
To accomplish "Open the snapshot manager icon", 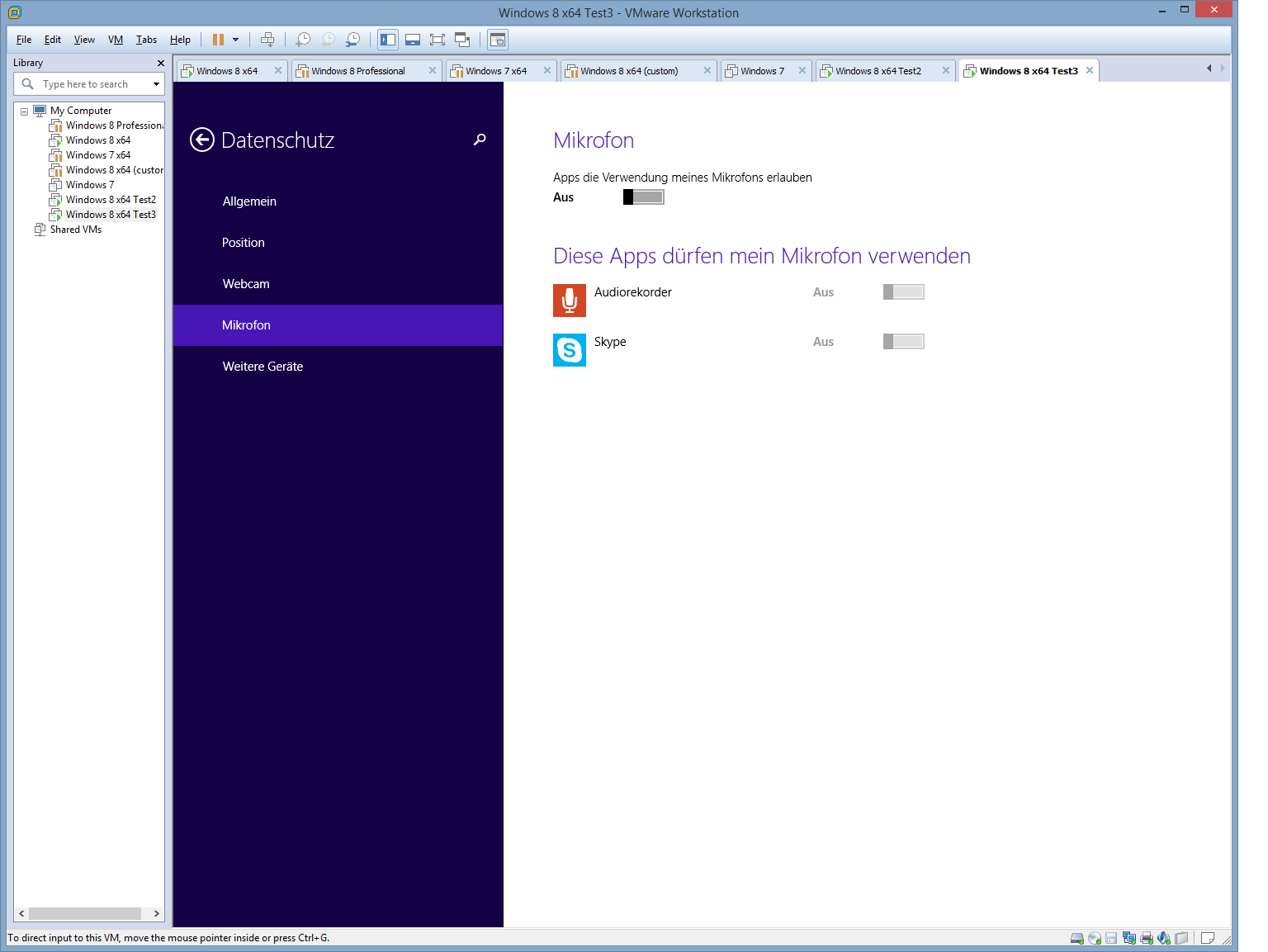I will coord(353,40).
